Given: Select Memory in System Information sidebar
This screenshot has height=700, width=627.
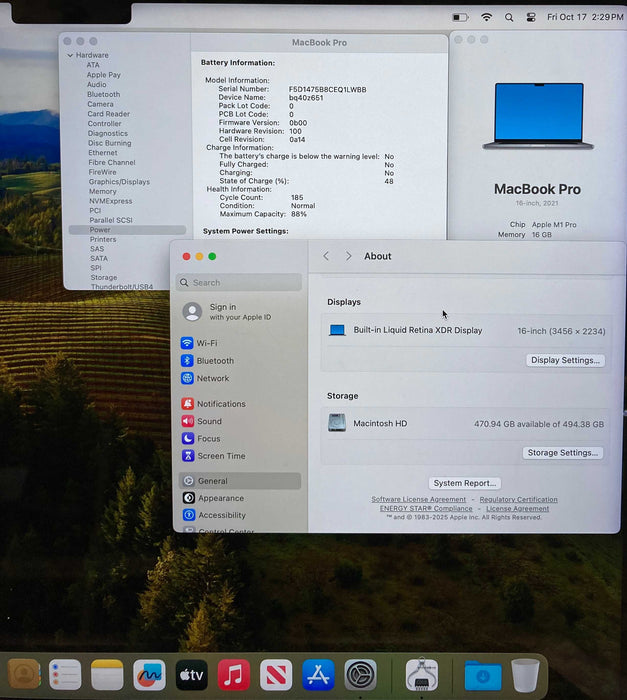Looking at the screenshot, I should click(x=103, y=192).
